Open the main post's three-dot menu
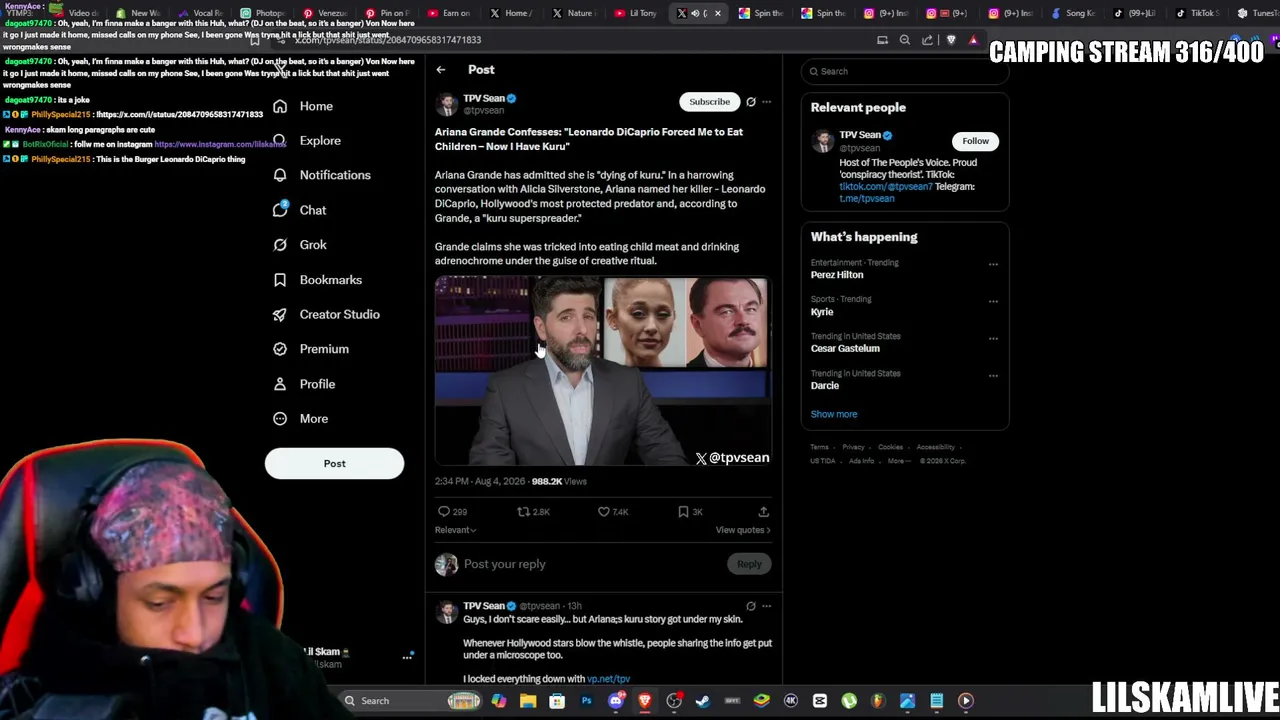Image resolution: width=1280 pixels, height=720 pixels. pos(767,102)
